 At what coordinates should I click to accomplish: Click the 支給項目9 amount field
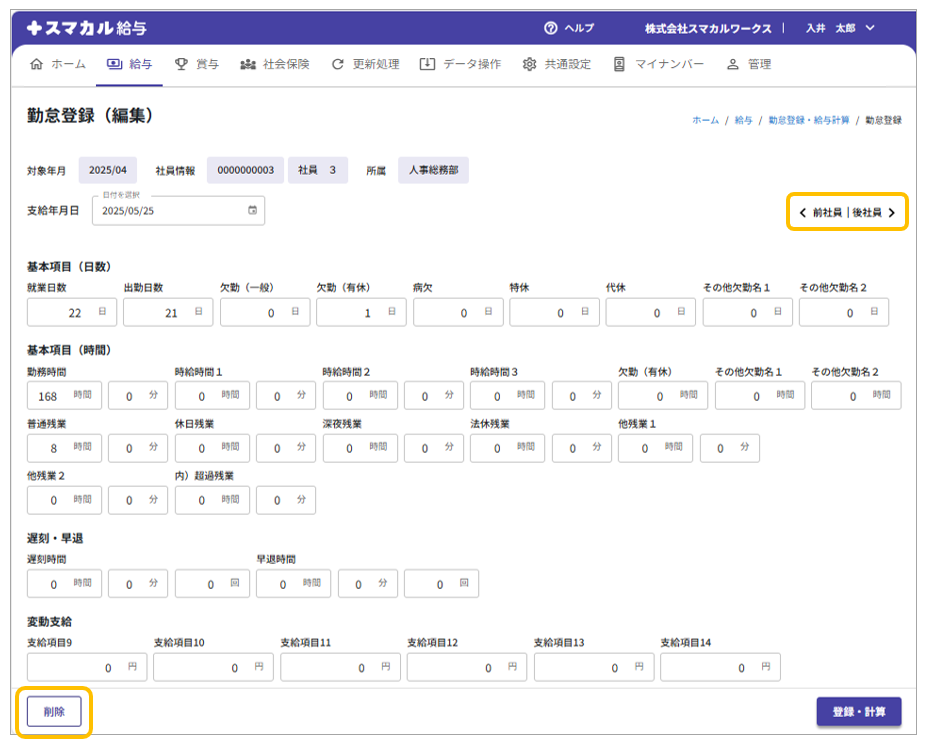click(87, 668)
